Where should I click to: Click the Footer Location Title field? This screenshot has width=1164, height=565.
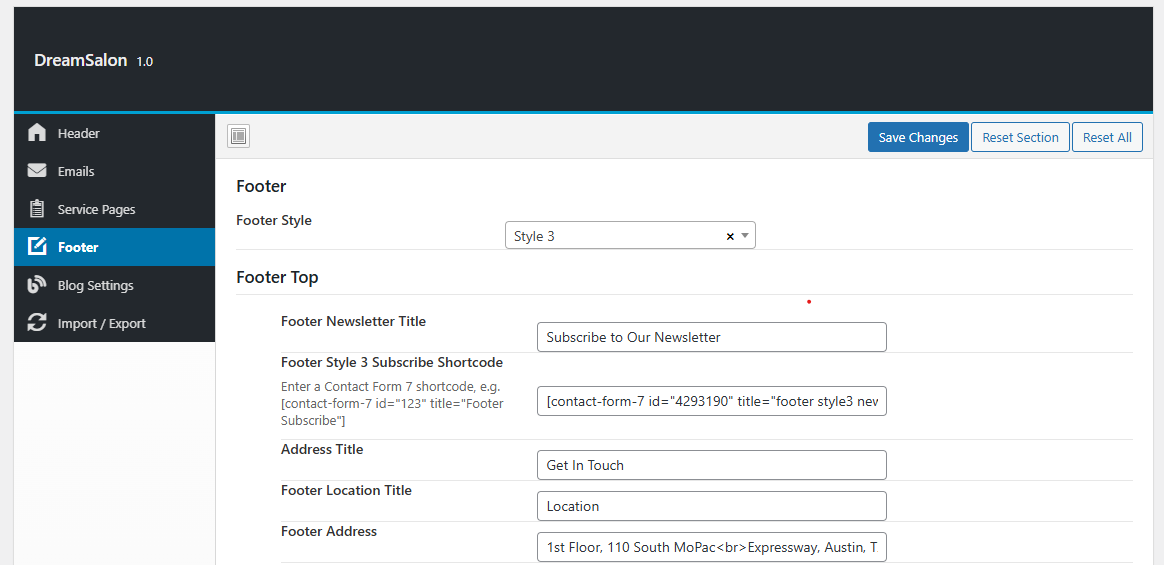pos(711,506)
